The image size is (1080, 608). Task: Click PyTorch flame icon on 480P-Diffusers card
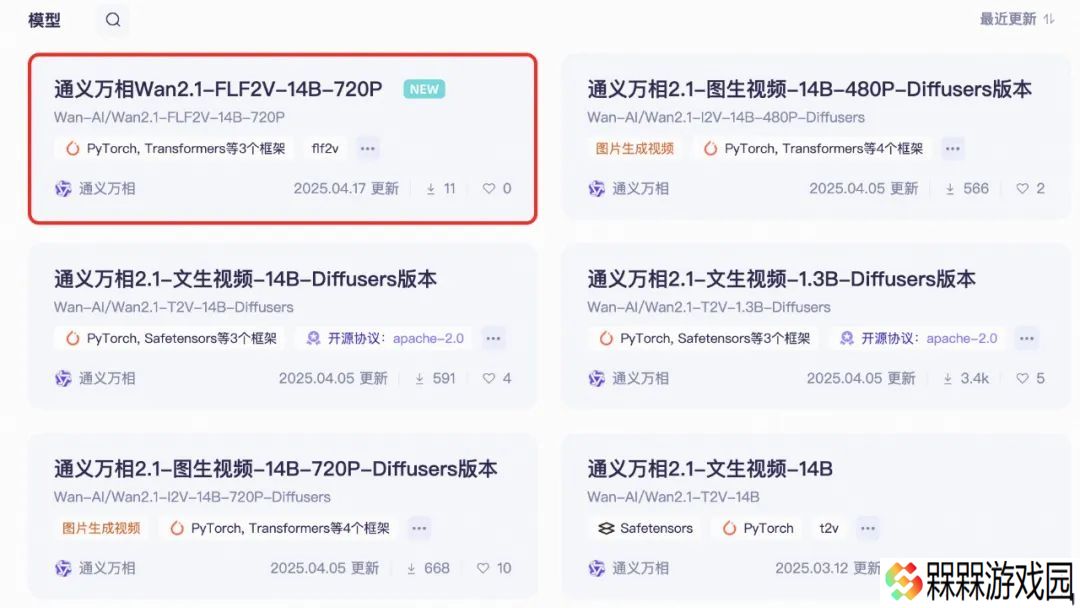click(x=710, y=148)
